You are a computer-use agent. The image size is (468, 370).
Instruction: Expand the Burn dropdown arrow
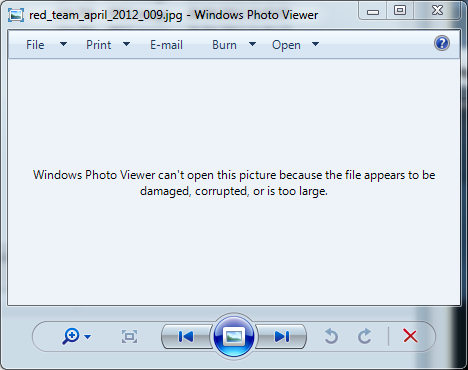[252, 44]
